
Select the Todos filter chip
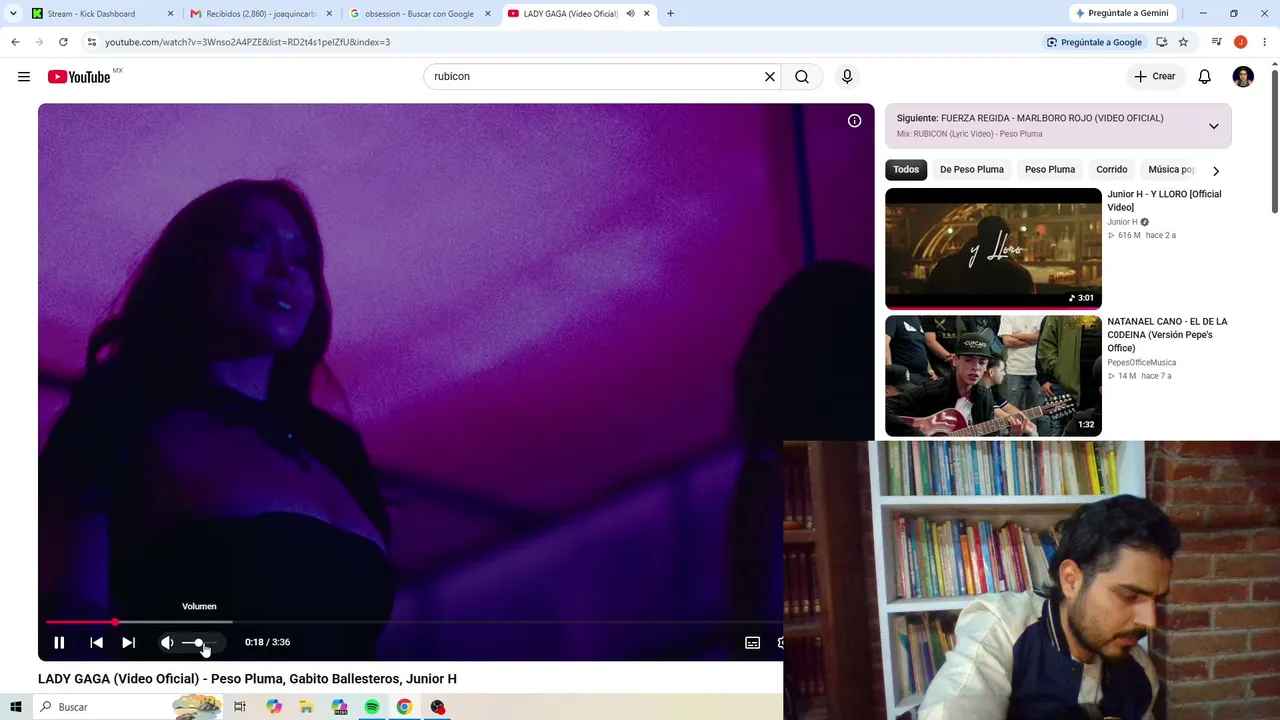pyautogui.click(x=906, y=170)
